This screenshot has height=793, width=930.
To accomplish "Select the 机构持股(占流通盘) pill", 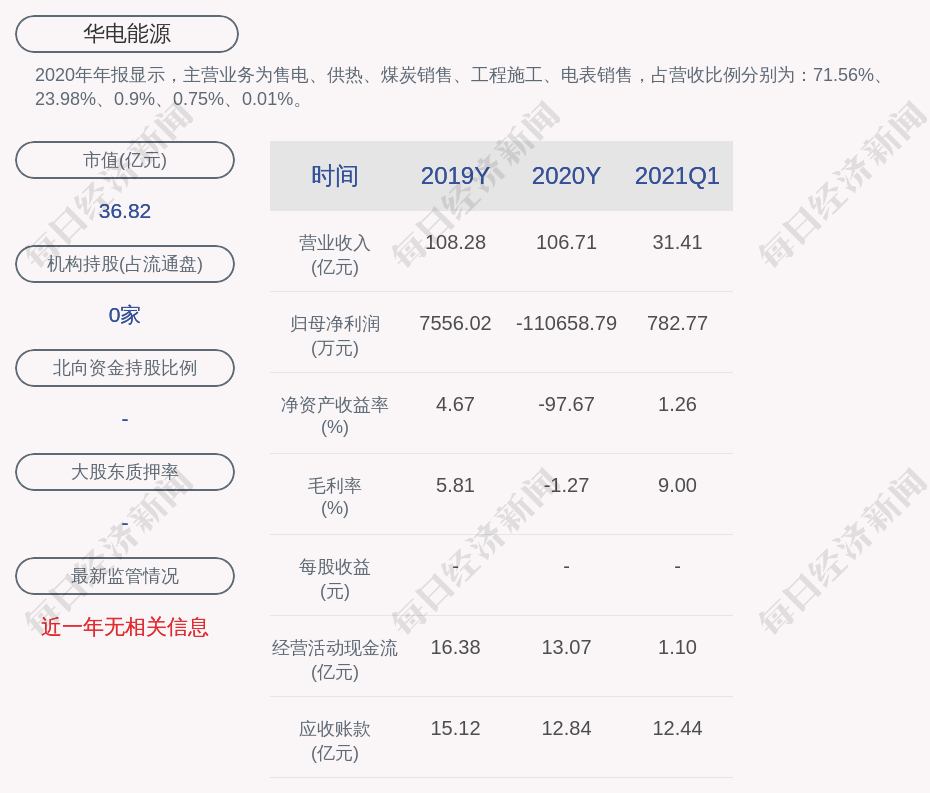I will tap(125, 264).
